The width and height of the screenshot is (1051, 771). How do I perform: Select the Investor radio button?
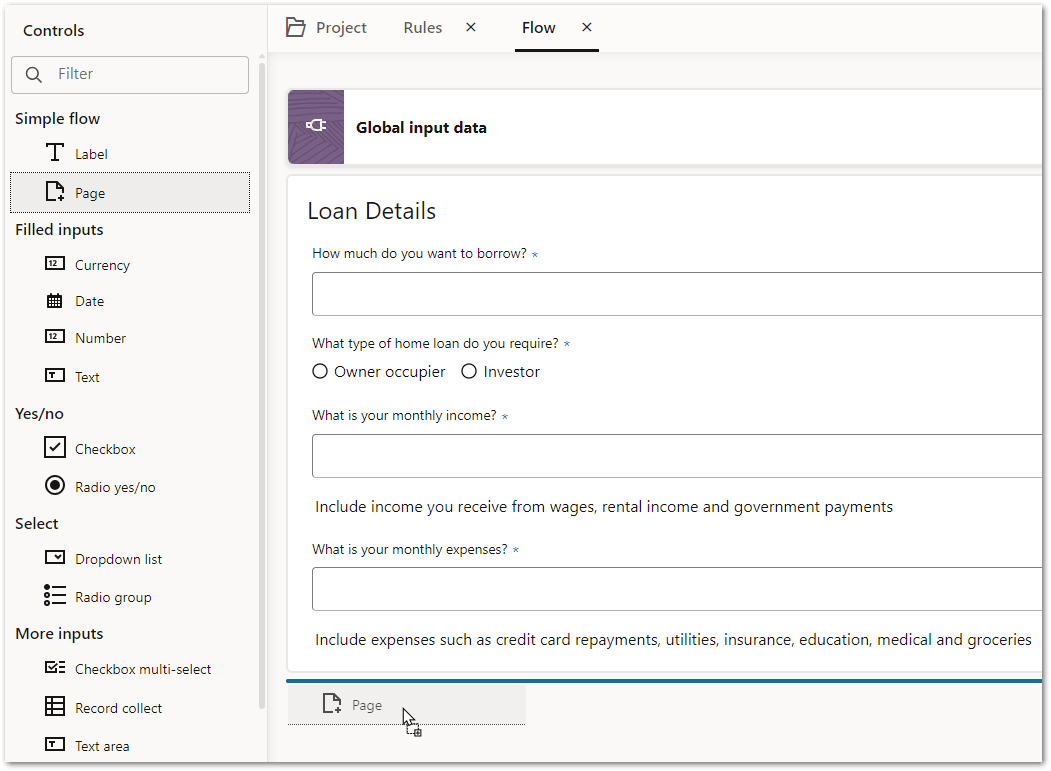click(469, 371)
